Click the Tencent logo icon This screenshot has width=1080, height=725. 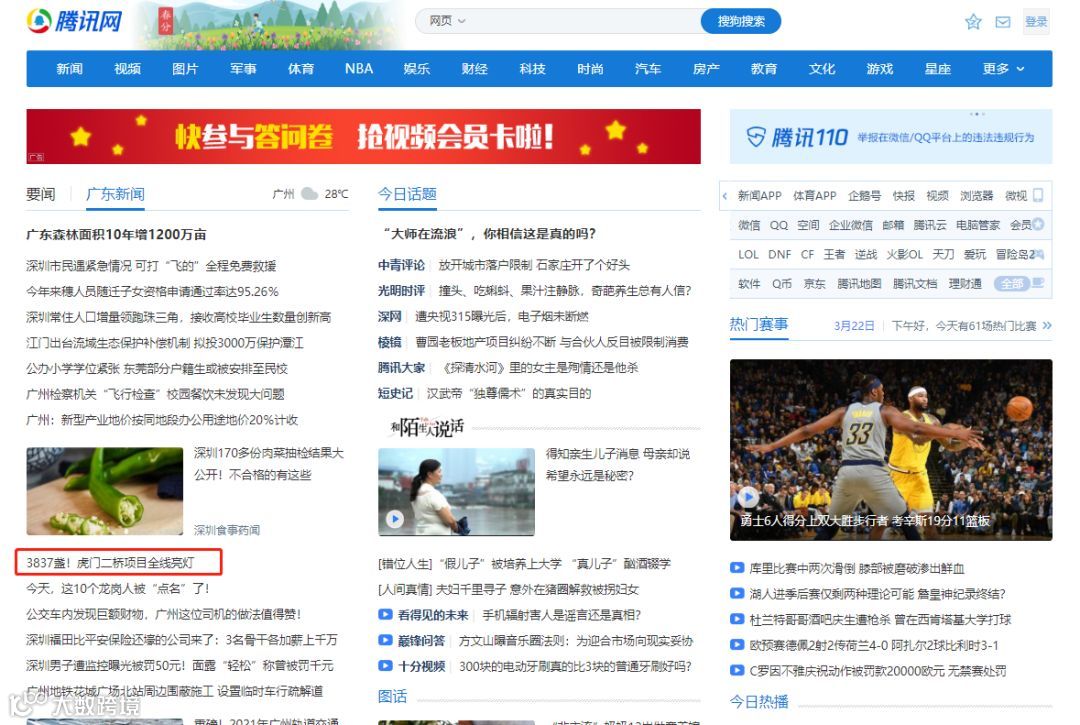[x=39, y=21]
